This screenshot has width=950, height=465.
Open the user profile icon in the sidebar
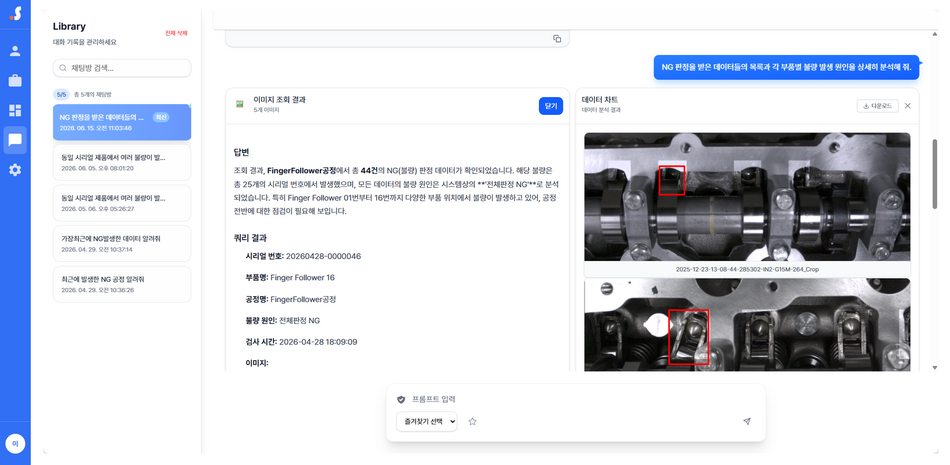point(15,51)
